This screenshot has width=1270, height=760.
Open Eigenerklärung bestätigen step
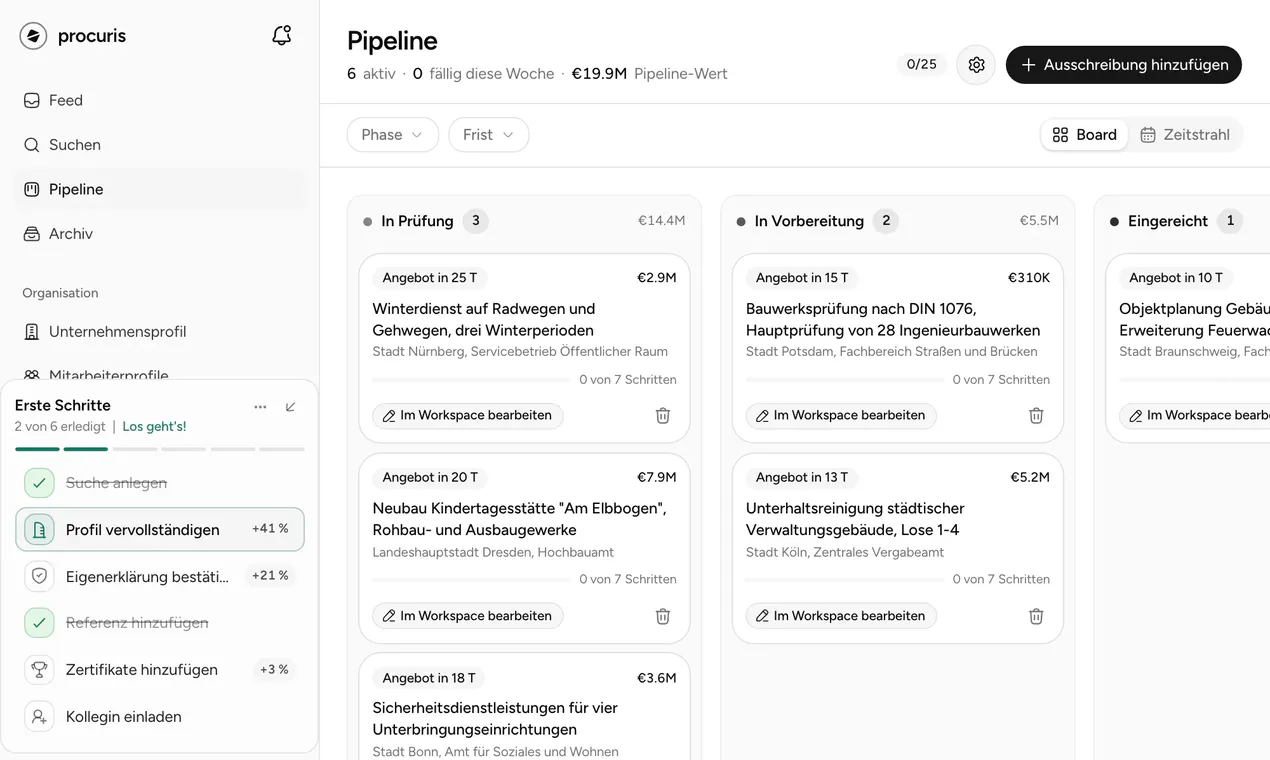160,576
